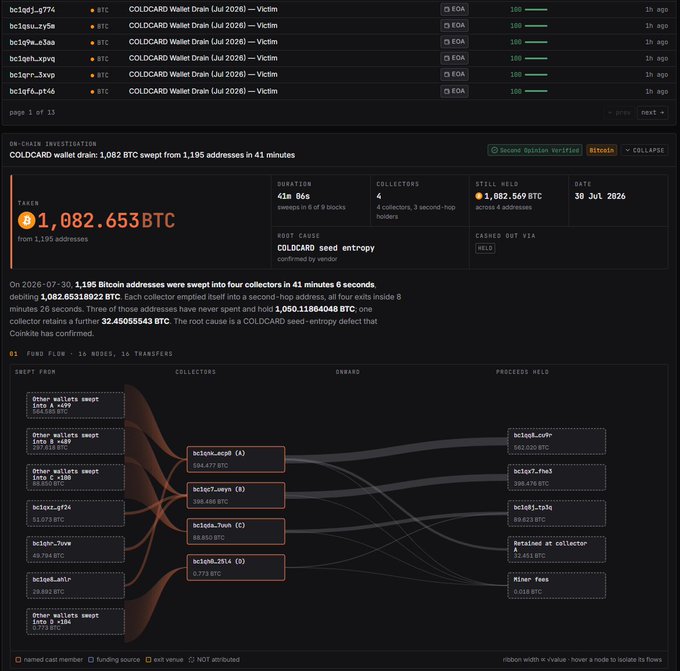Click the investigation title about COLDCARD wallet drain

152,155
